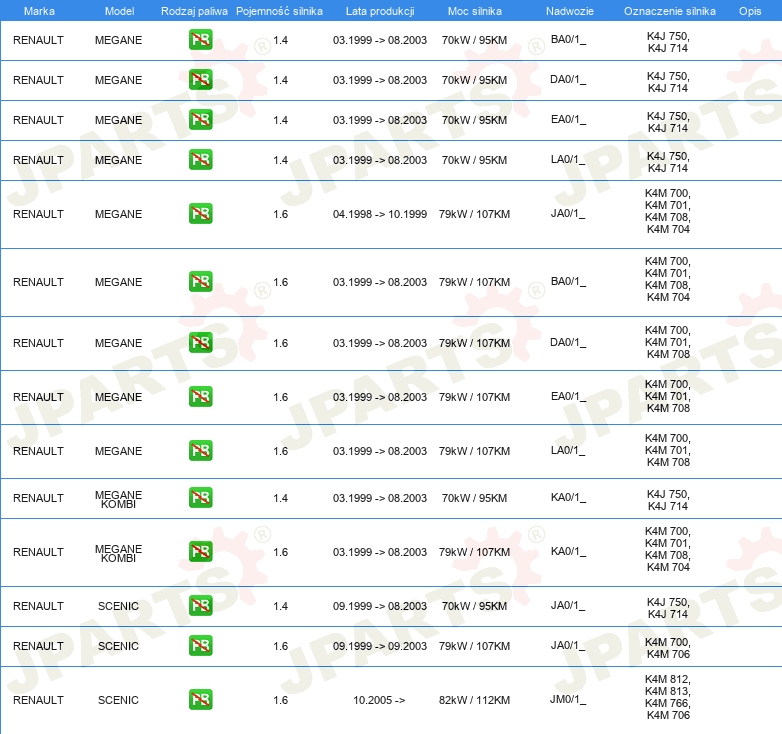Click the Rodzaj paliwa column header
Image resolution: width=782 pixels, height=734 pixels.
[x=194, y=11]
